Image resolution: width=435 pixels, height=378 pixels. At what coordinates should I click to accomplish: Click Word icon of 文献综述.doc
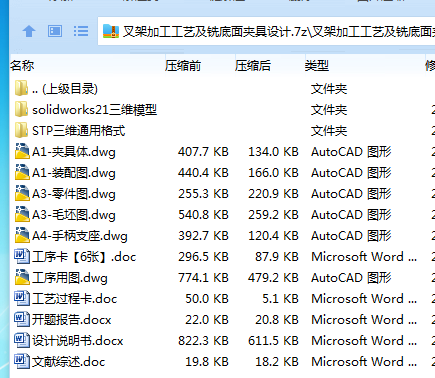point(22,361)
